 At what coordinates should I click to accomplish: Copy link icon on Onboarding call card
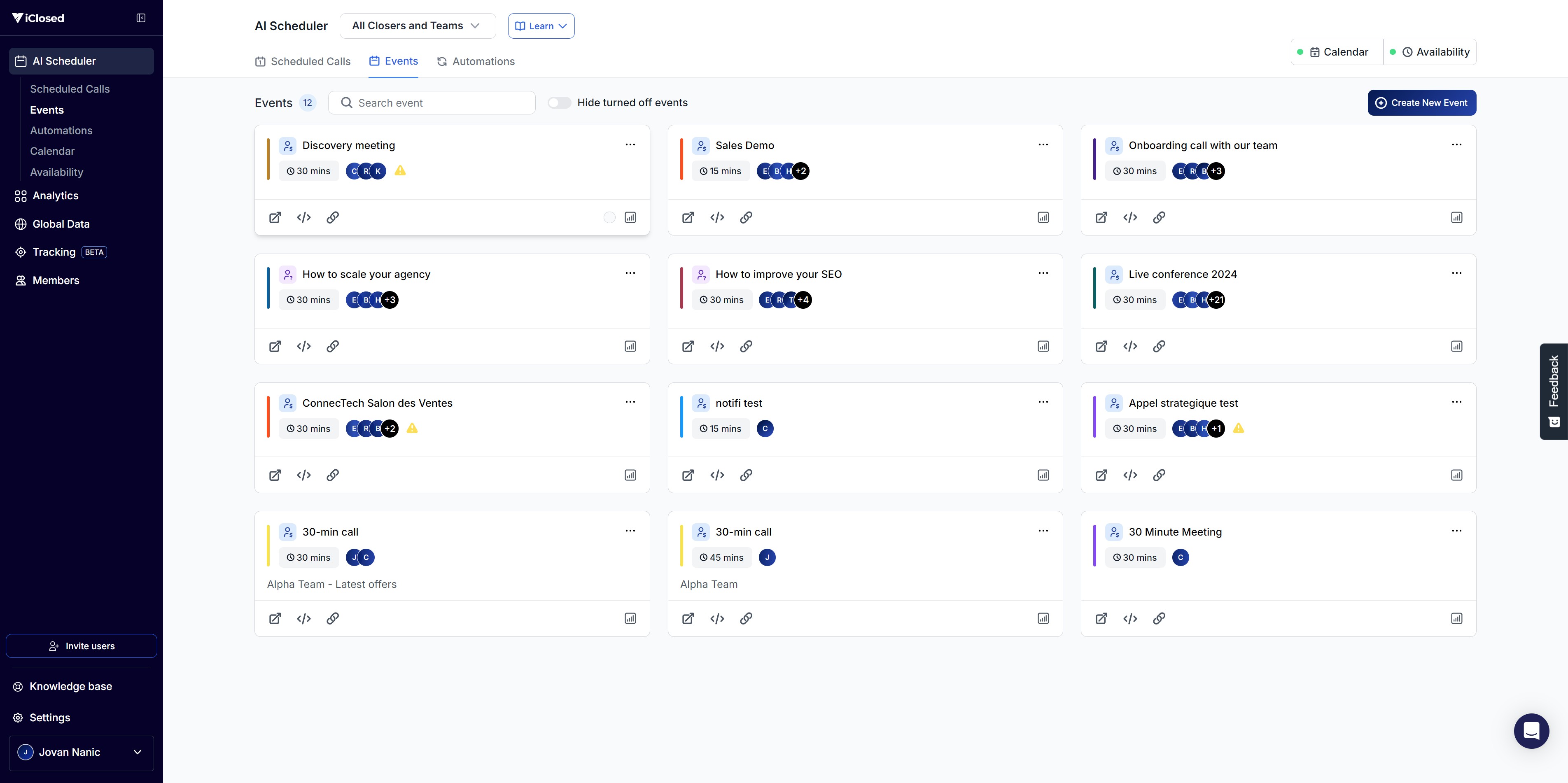[x=1159, y=217]
